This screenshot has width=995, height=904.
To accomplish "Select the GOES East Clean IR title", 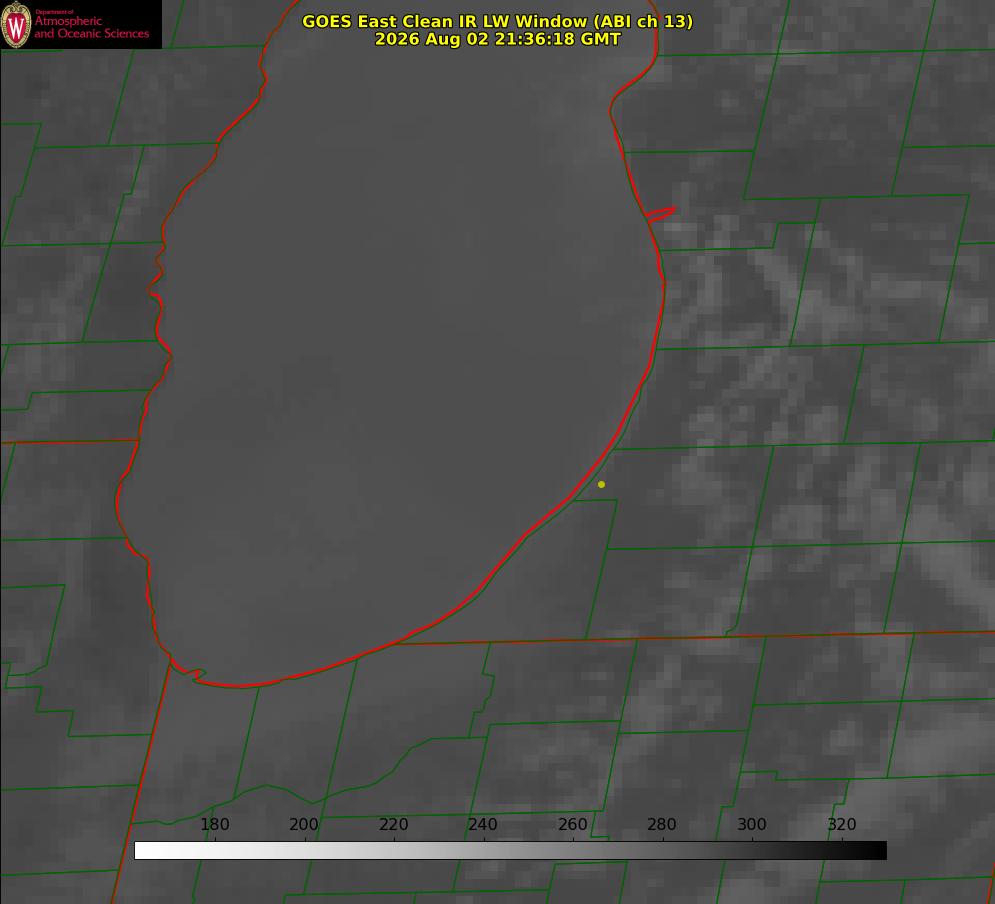I will tap(497, 21).
